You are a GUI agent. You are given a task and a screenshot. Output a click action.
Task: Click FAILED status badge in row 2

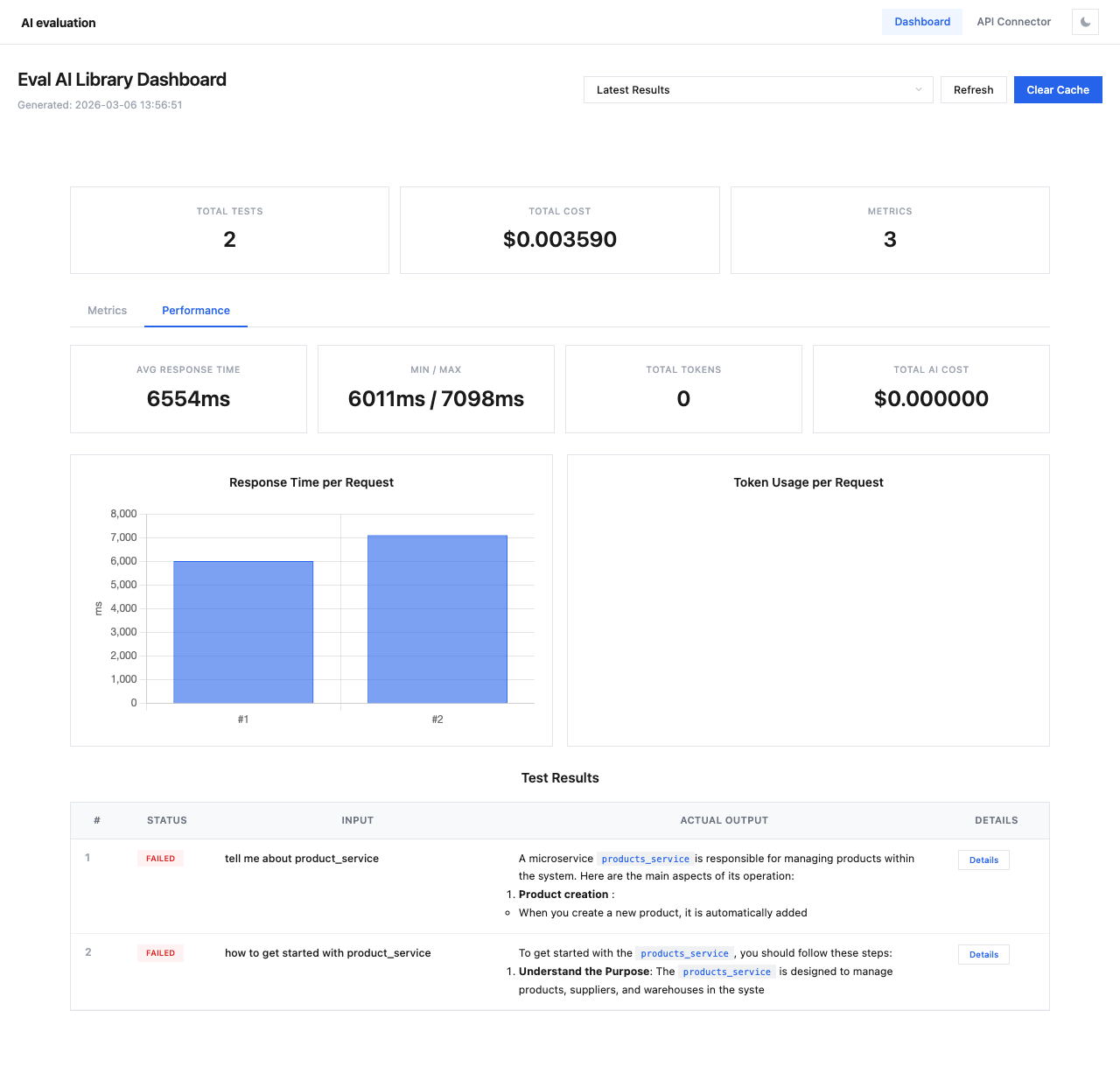point(160,953)
